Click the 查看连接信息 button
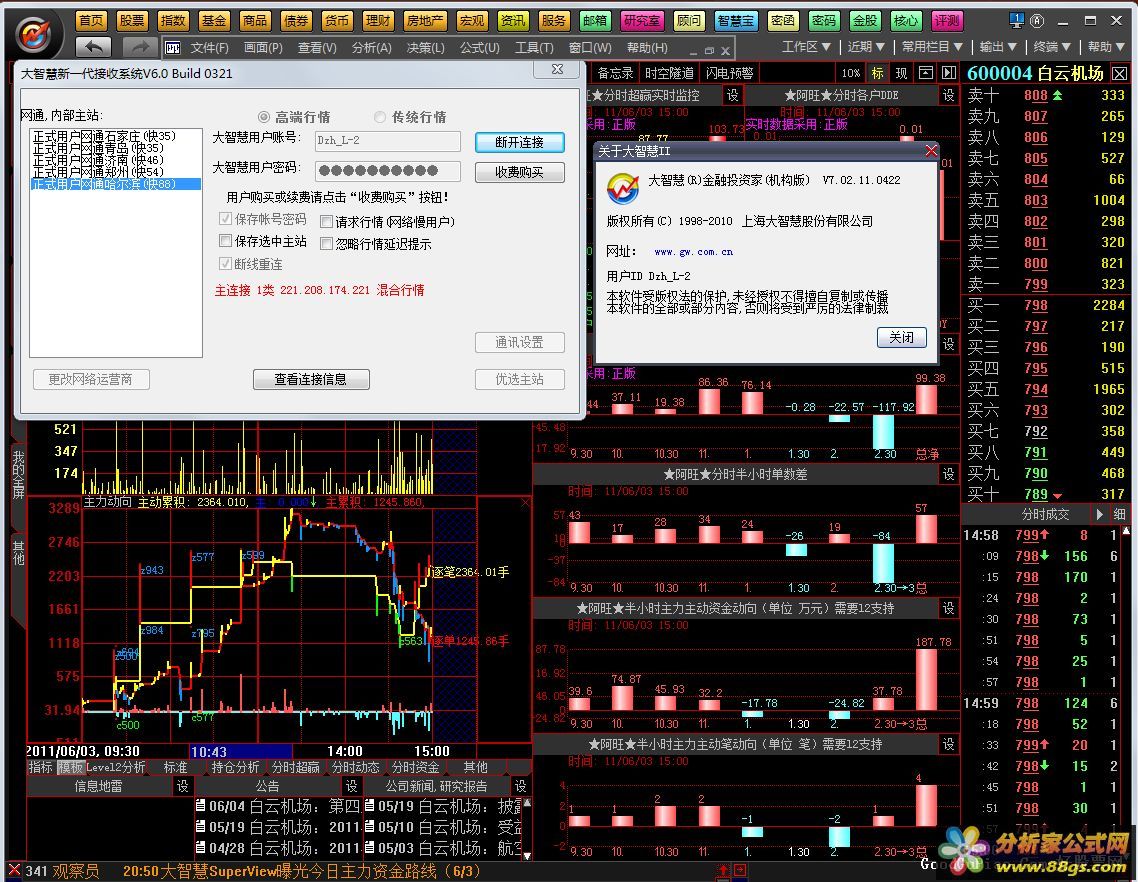 pyautogui.click(x=311, y=379)
